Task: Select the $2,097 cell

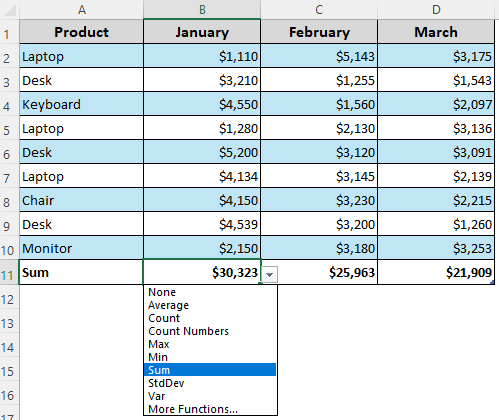Action: (x=436, y=104)
